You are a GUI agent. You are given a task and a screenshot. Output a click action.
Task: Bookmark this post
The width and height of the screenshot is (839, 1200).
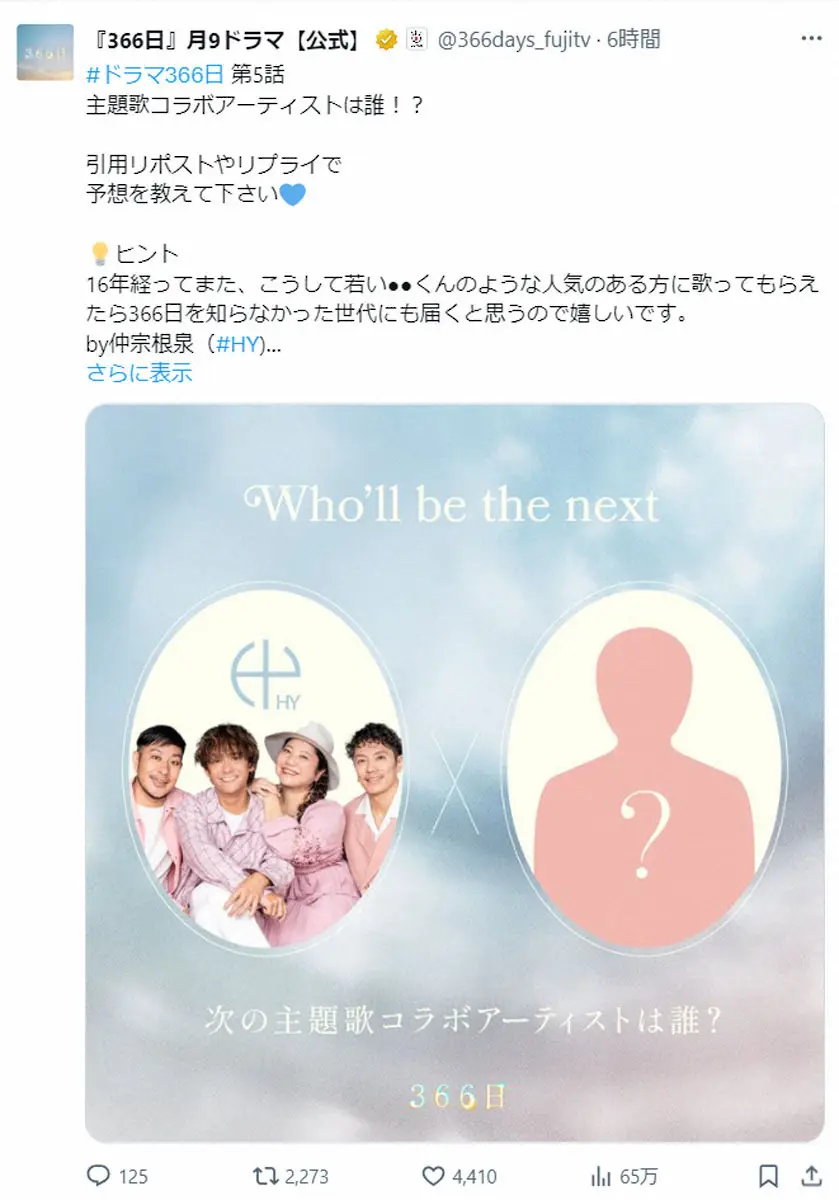point(768,1175)
